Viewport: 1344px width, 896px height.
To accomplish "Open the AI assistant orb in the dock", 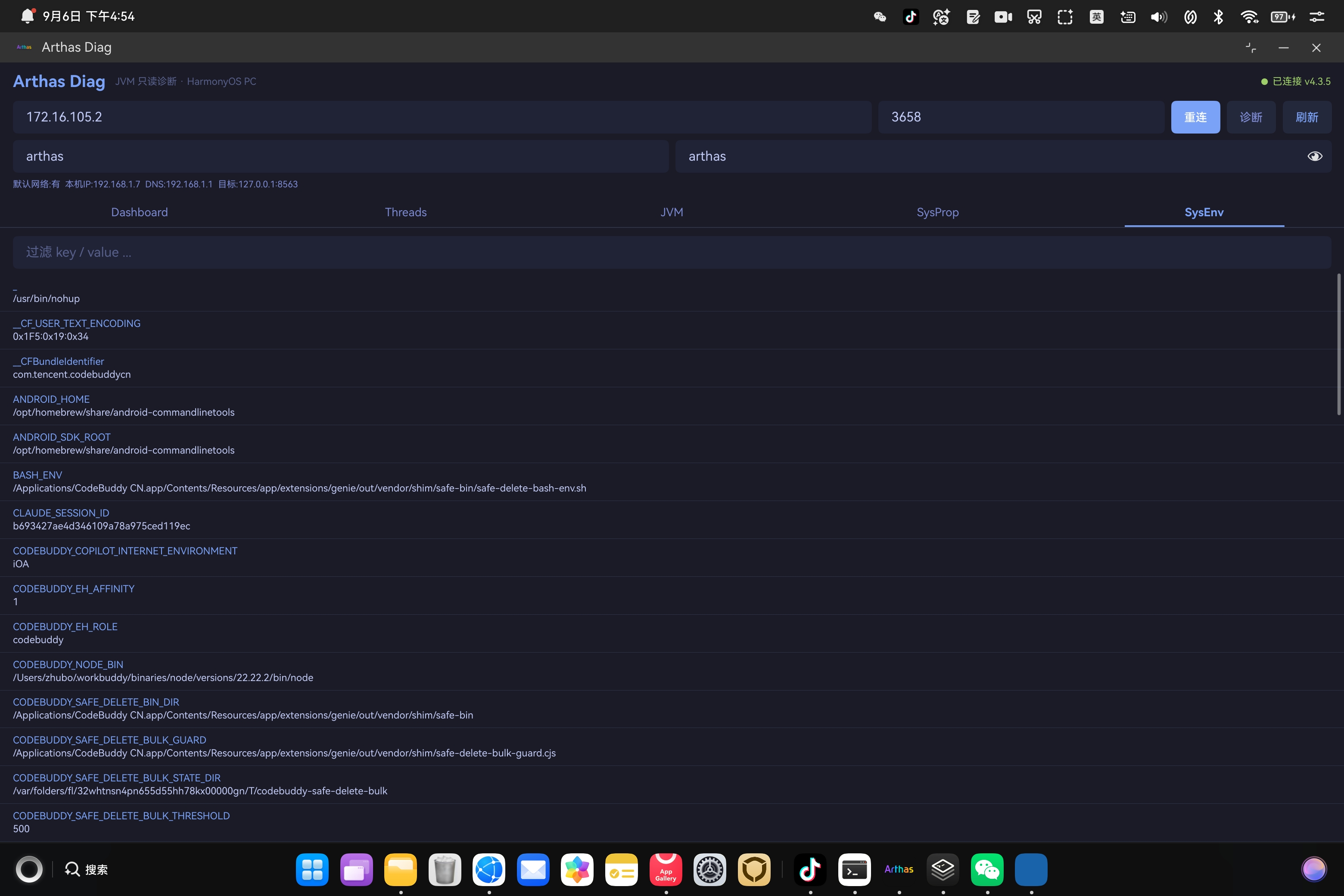I will (x=1314, y=869).
